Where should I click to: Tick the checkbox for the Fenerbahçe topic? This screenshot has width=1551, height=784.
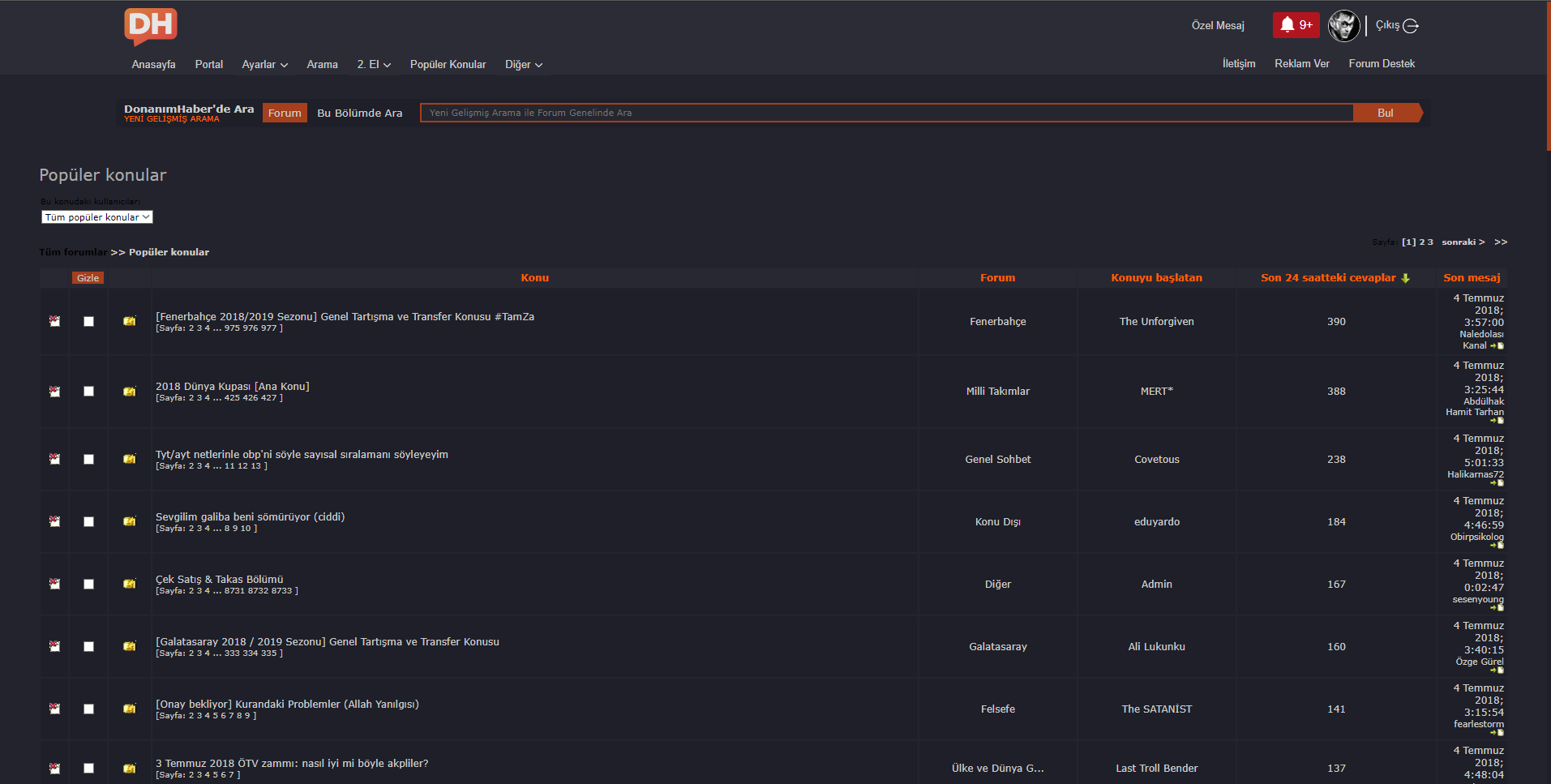click(x=88, y=321)
